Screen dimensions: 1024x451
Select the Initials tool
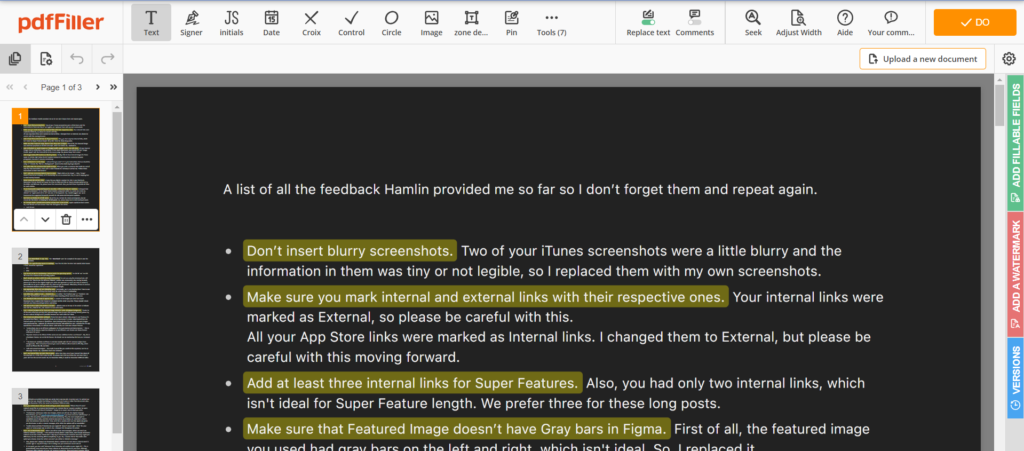click(231, 22)
